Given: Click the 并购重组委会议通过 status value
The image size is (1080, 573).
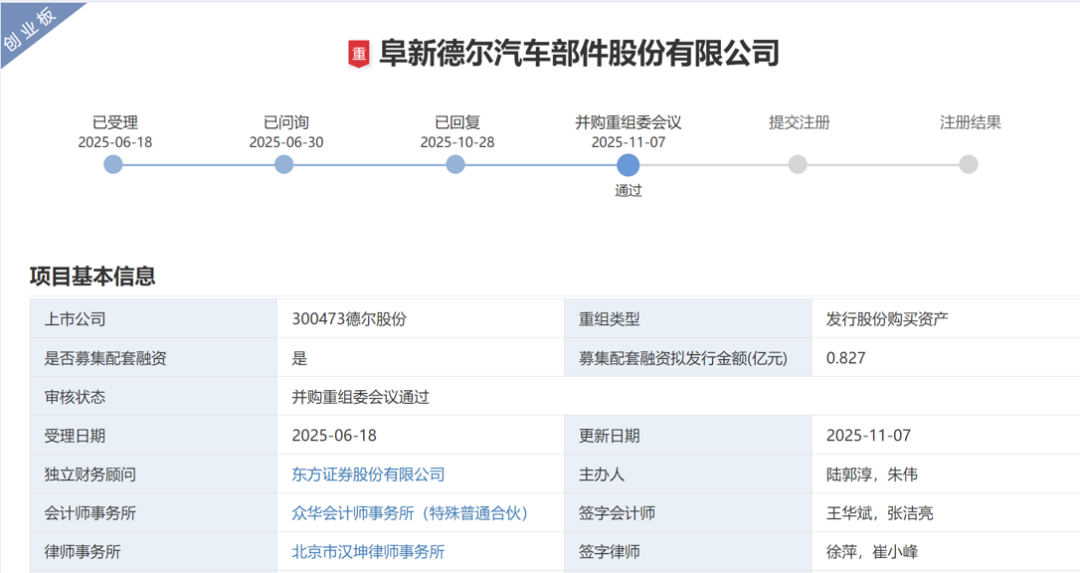Looking at the screenshot, I should pos(360,397).
